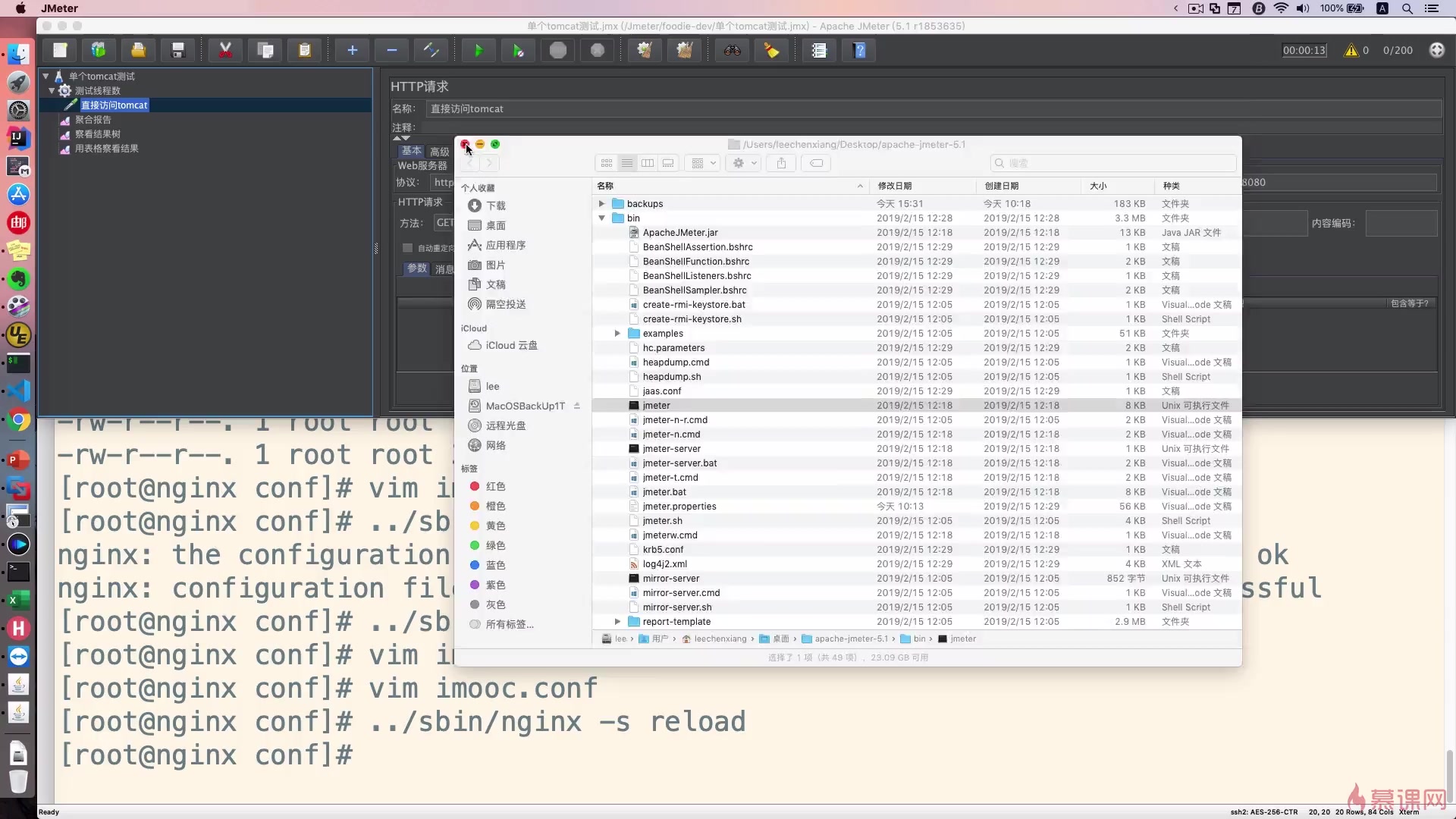Click the Toggle enable/disable icon
Image resolution: width=1456 pixels, height=819 pixels.
(x=431, y=50)
